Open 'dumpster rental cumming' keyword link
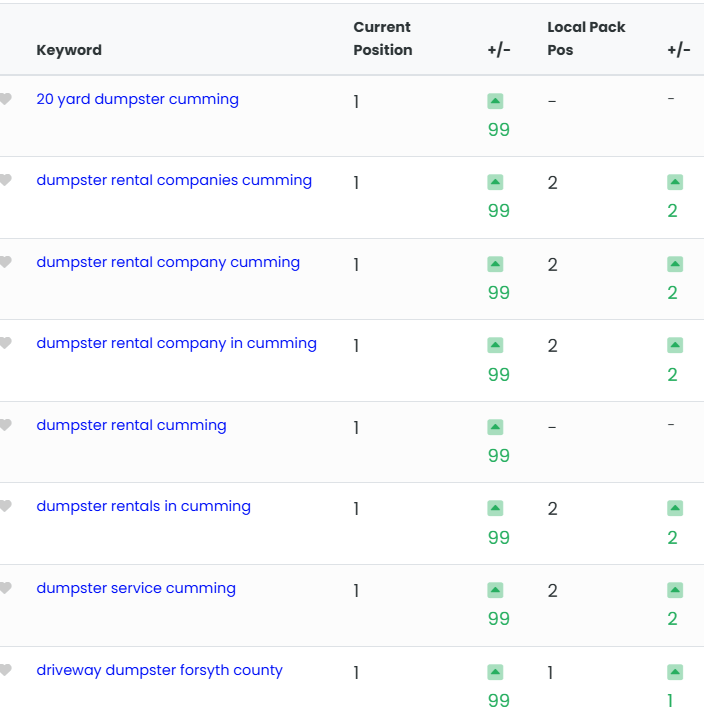 [x=131, y=425]
